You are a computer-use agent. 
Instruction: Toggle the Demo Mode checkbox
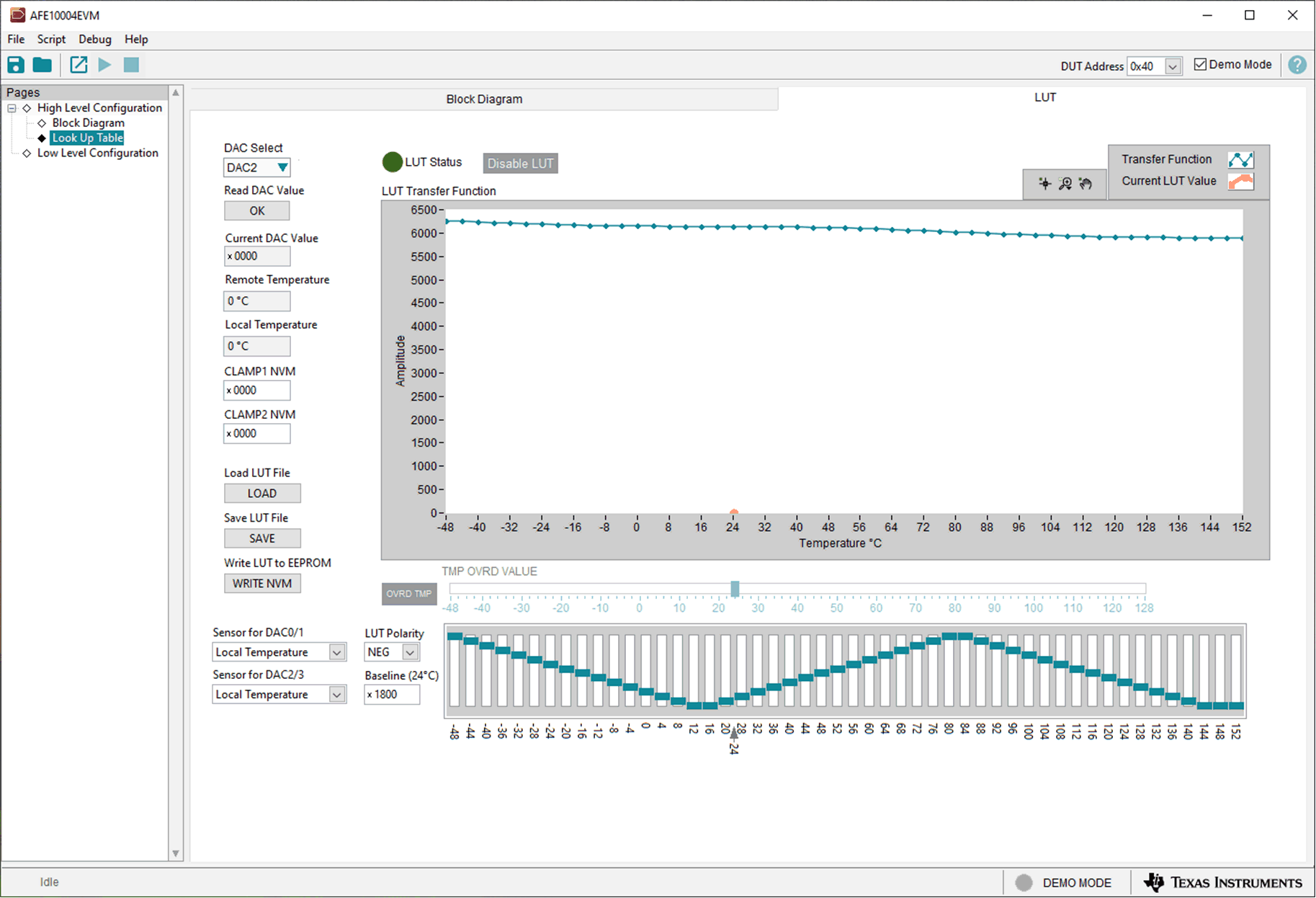1200,65
